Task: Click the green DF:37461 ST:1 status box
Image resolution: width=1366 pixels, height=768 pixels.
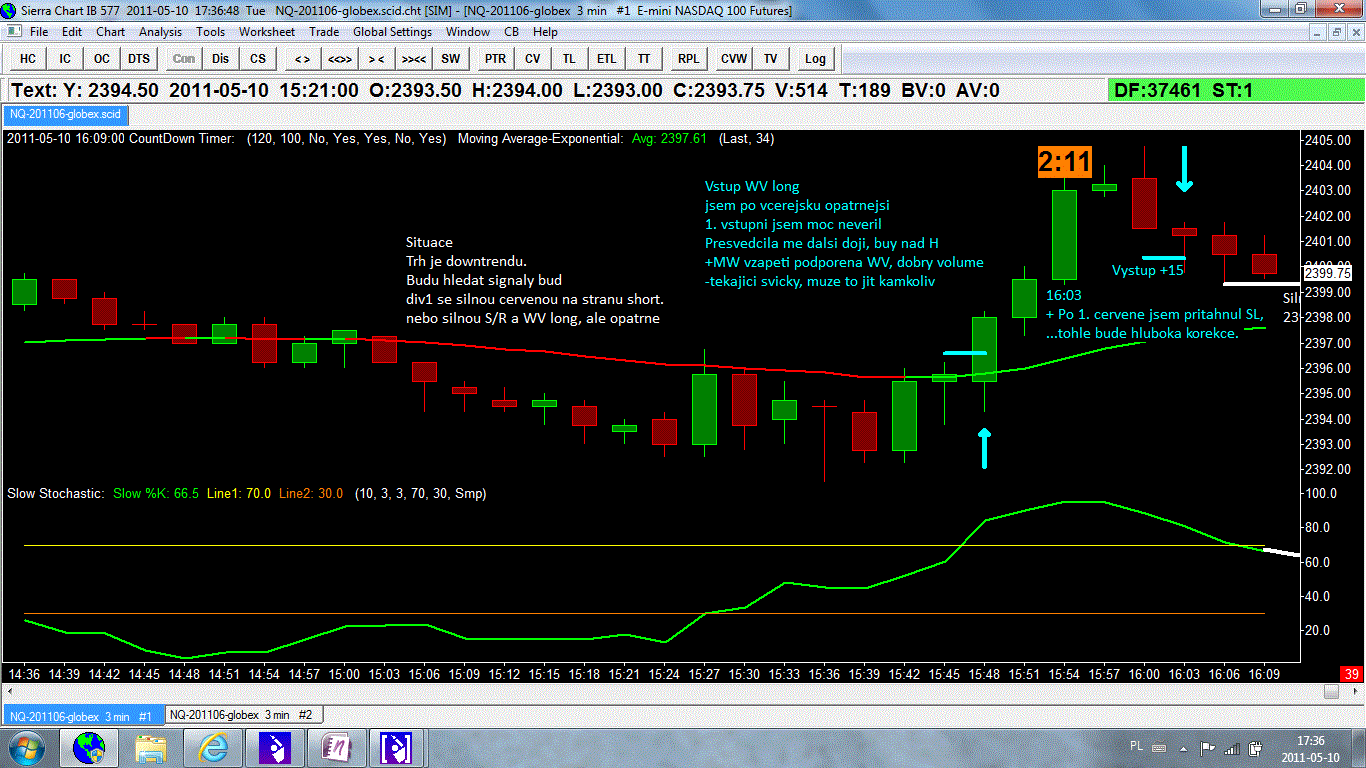Action: click(x=1237, y=91)
